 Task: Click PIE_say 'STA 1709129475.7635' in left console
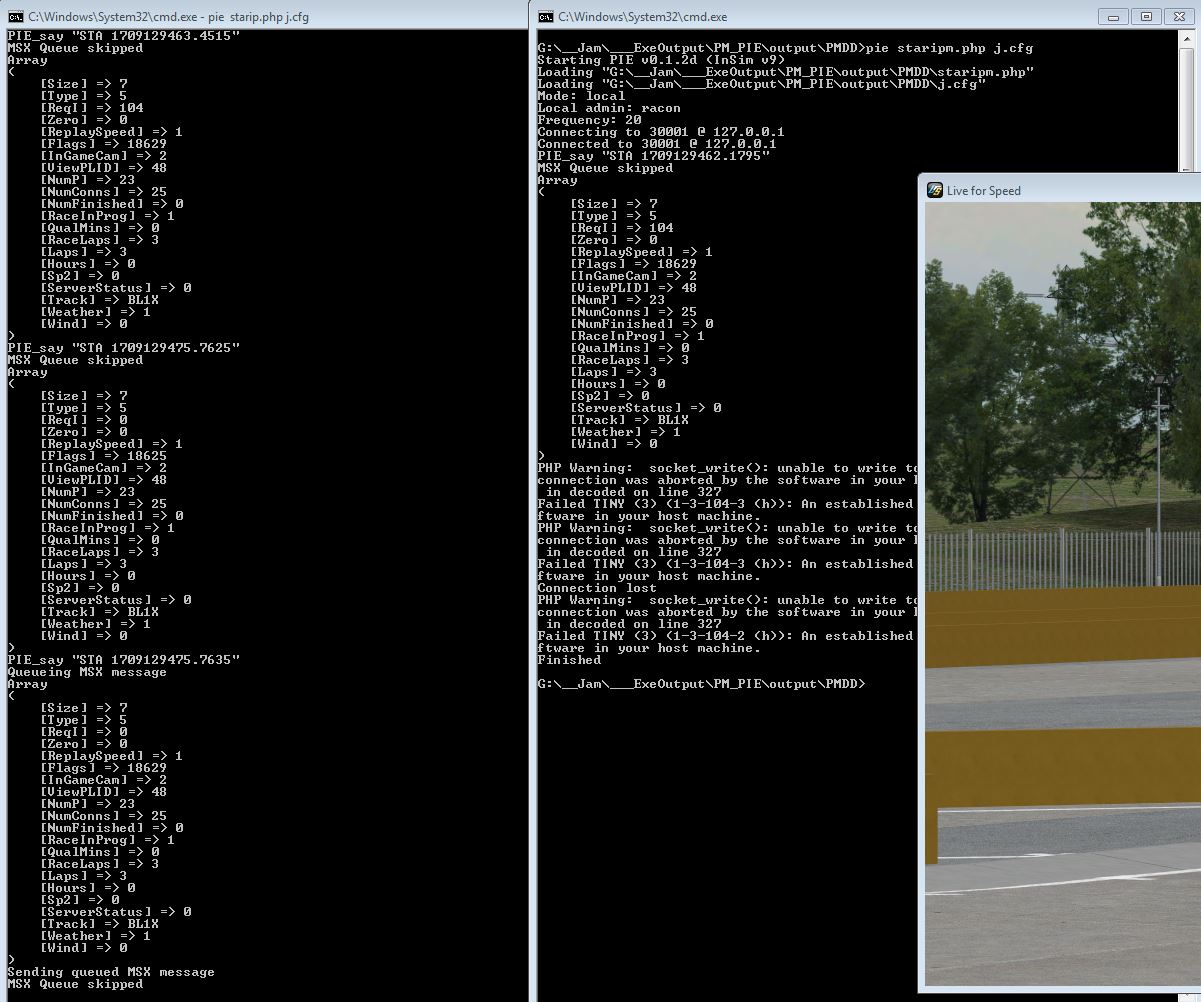123,660
